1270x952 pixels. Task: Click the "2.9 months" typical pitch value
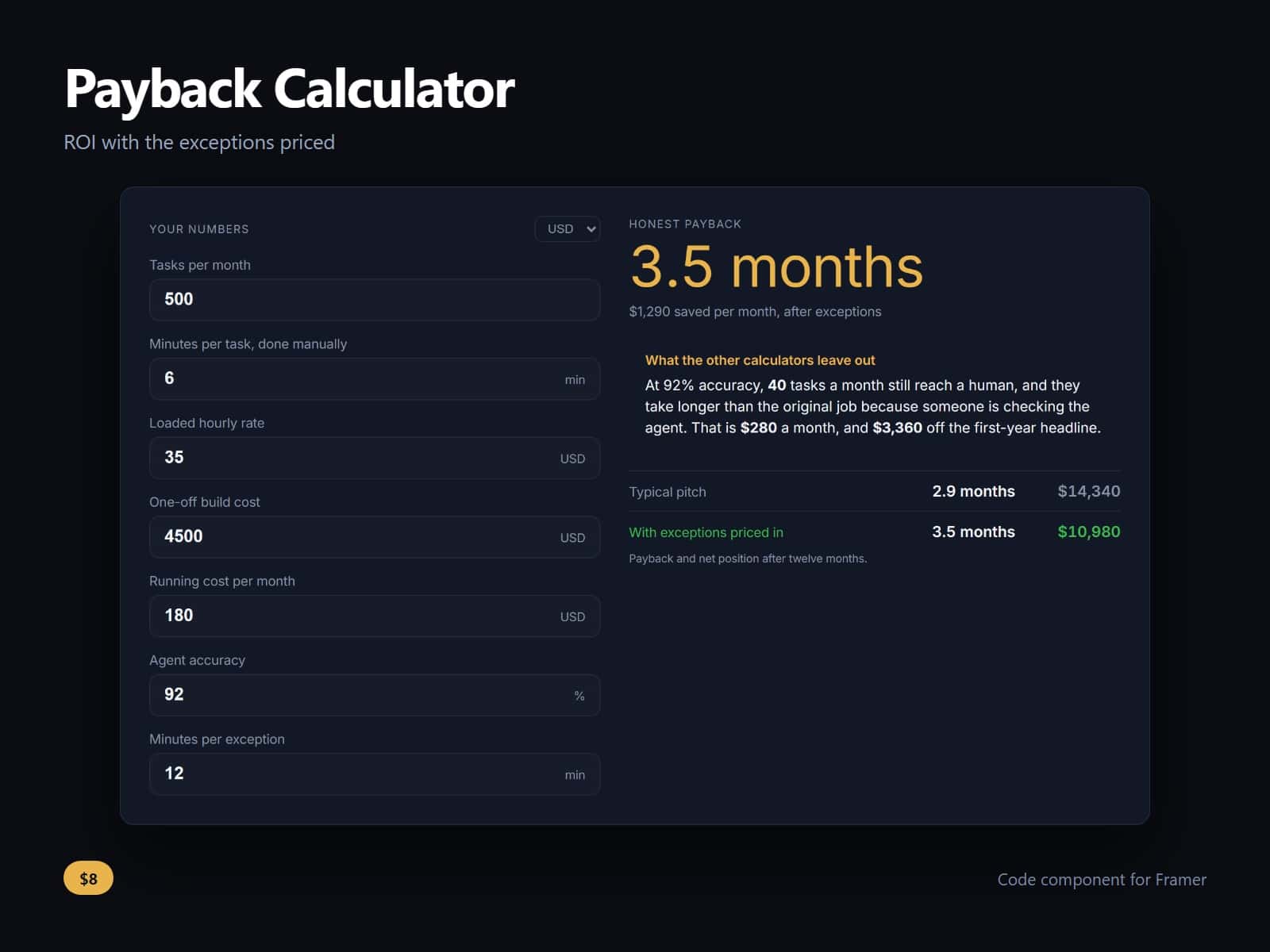click(973, 491)
